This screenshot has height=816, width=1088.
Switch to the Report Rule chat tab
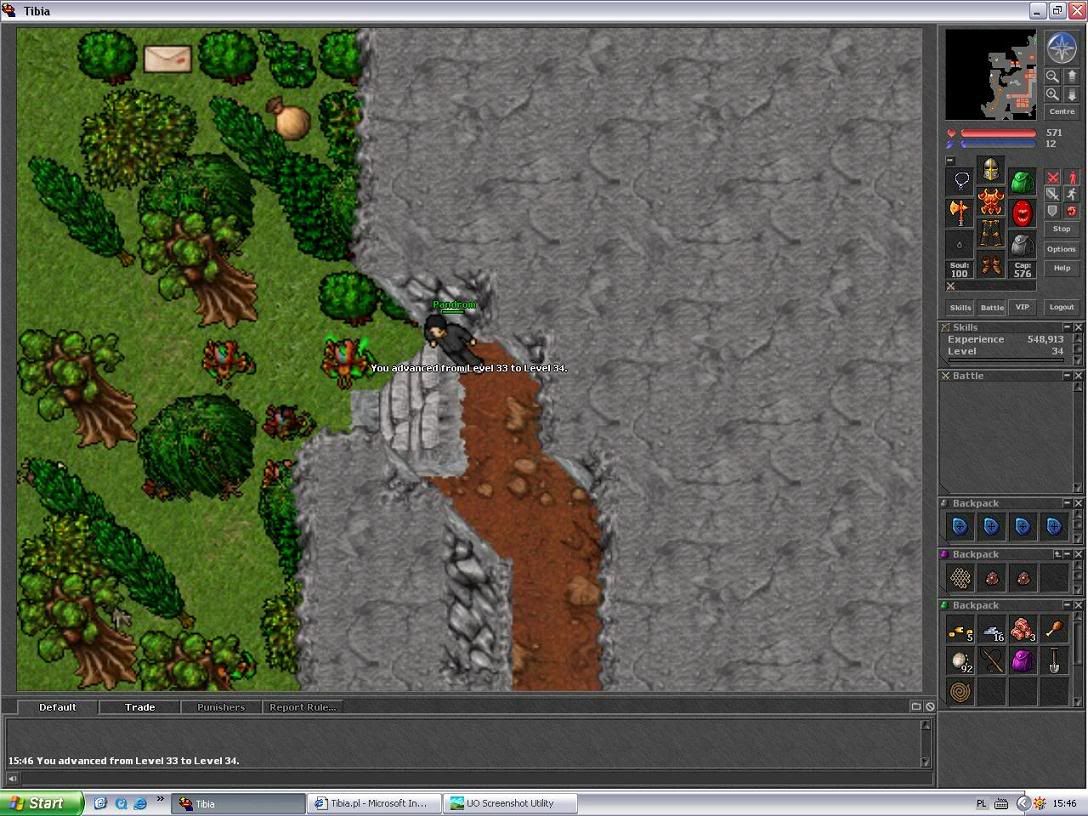point(303,707)
